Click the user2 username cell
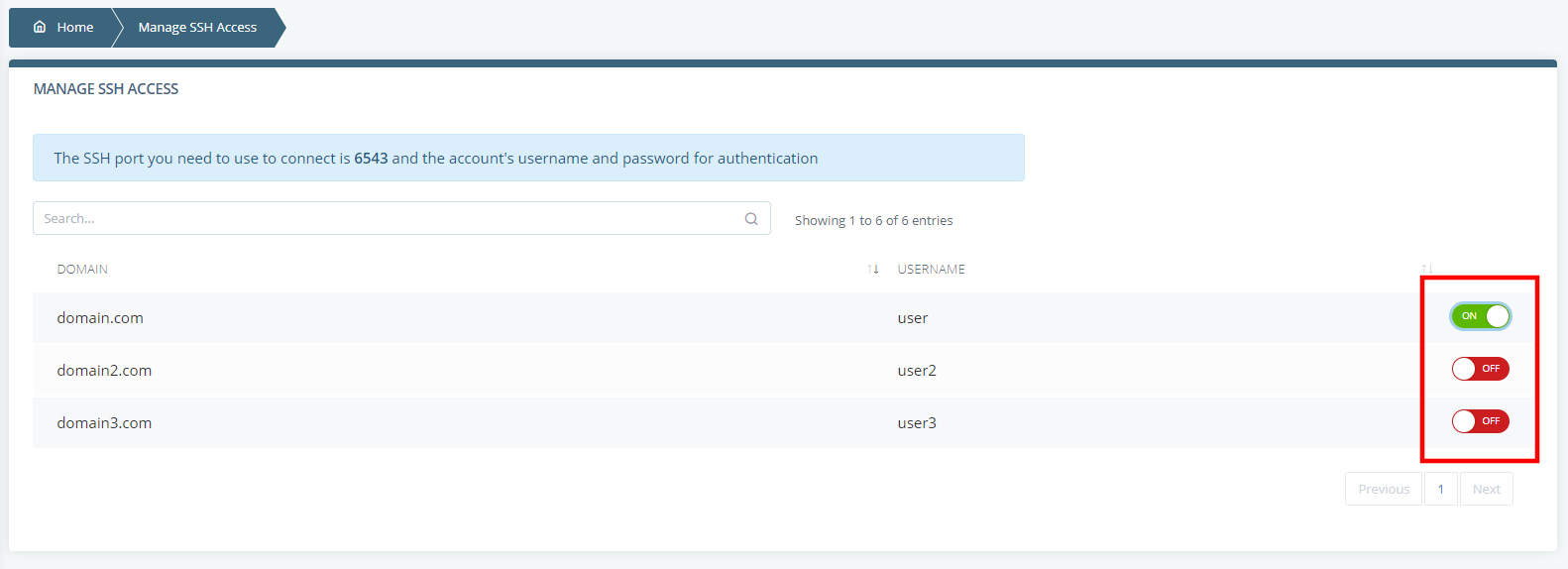 [917, 370]
